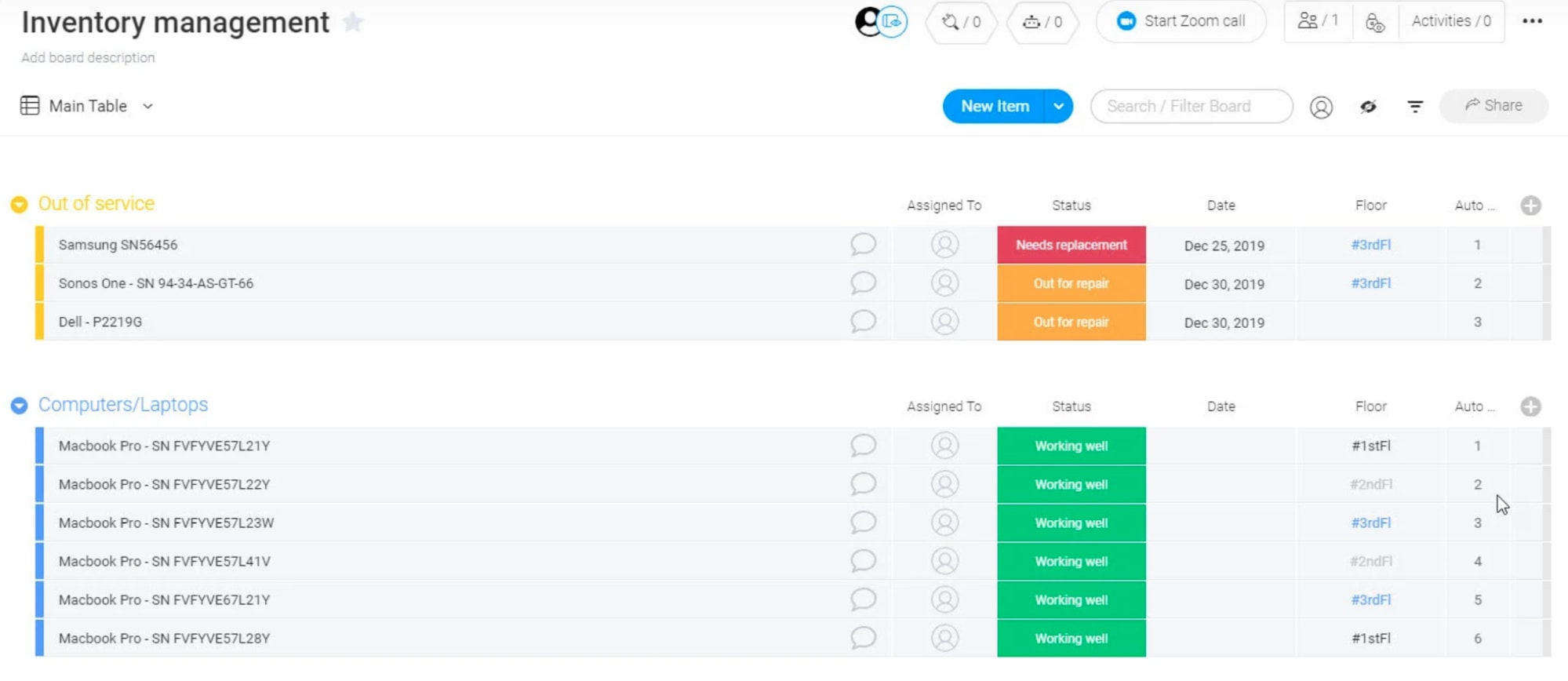This screenshot has width=1568, height=681.
Task: Change Out for repair status of Dell - P2219G
Action: point(1071,322)
